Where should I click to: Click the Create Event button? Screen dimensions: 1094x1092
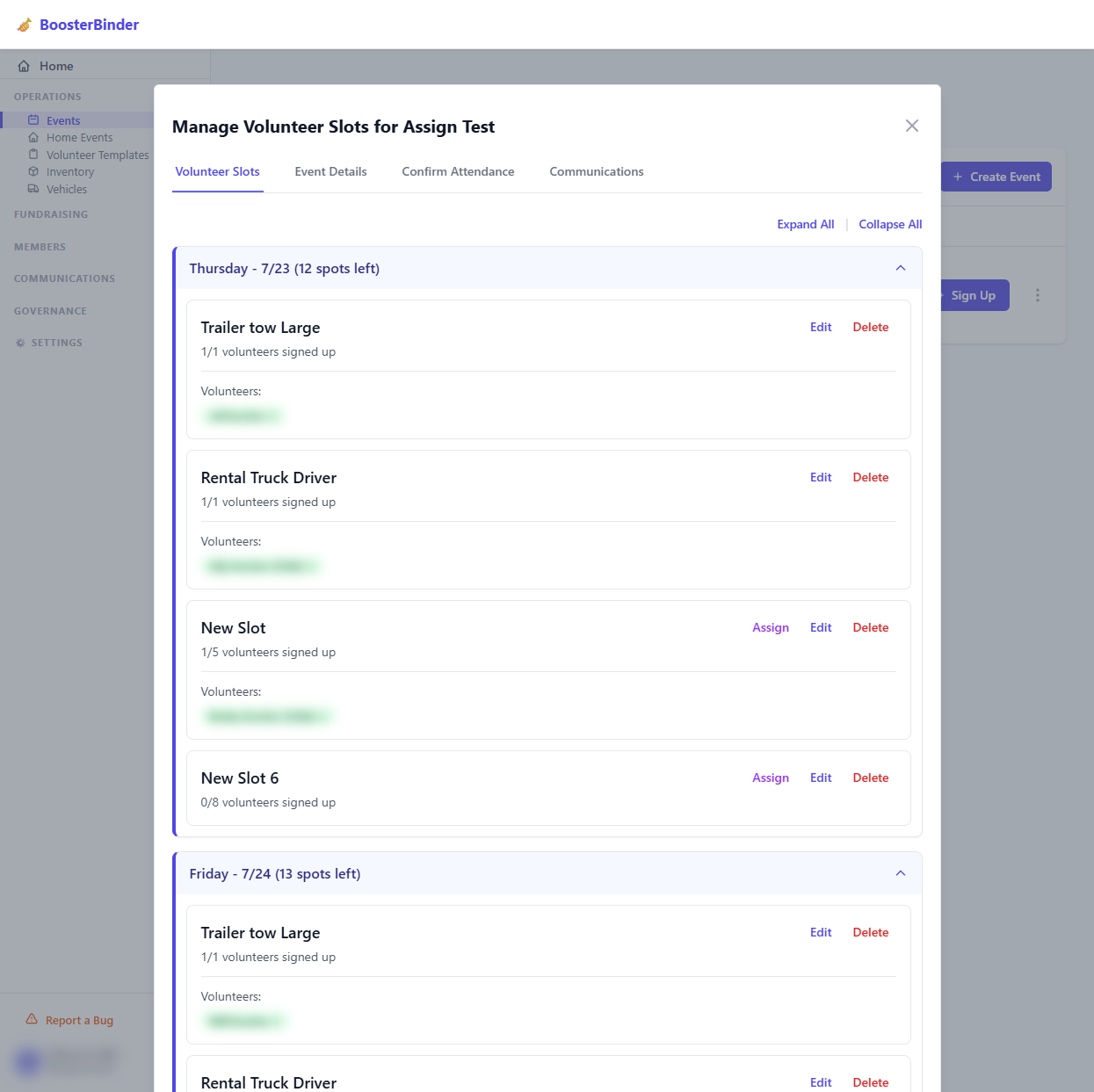(x=996, y=177)
